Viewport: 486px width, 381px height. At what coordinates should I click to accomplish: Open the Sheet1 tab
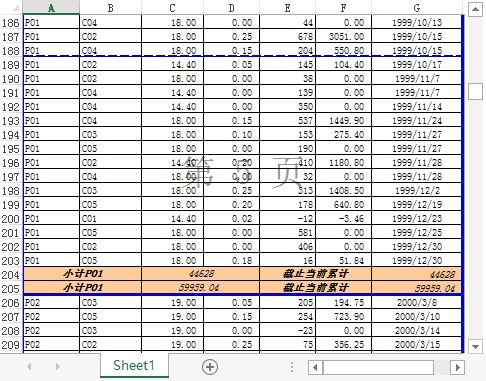click(134, 366)
